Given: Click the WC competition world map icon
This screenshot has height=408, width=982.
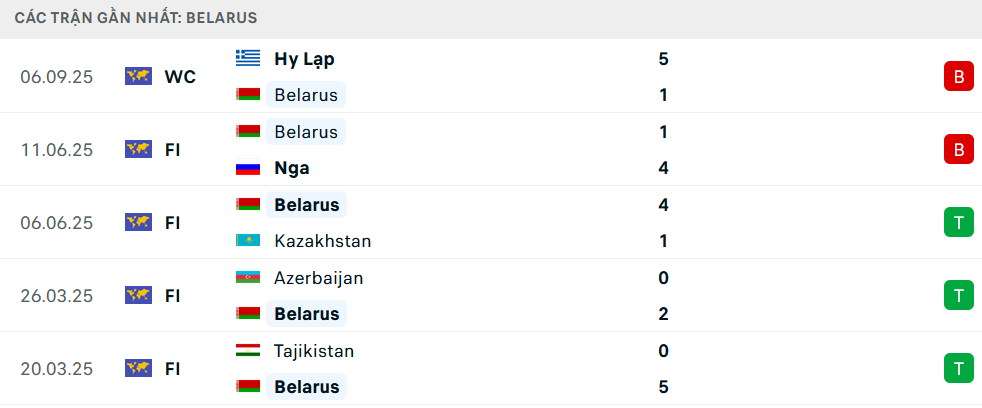Looking at the screenshot, I should pos(138,77).
